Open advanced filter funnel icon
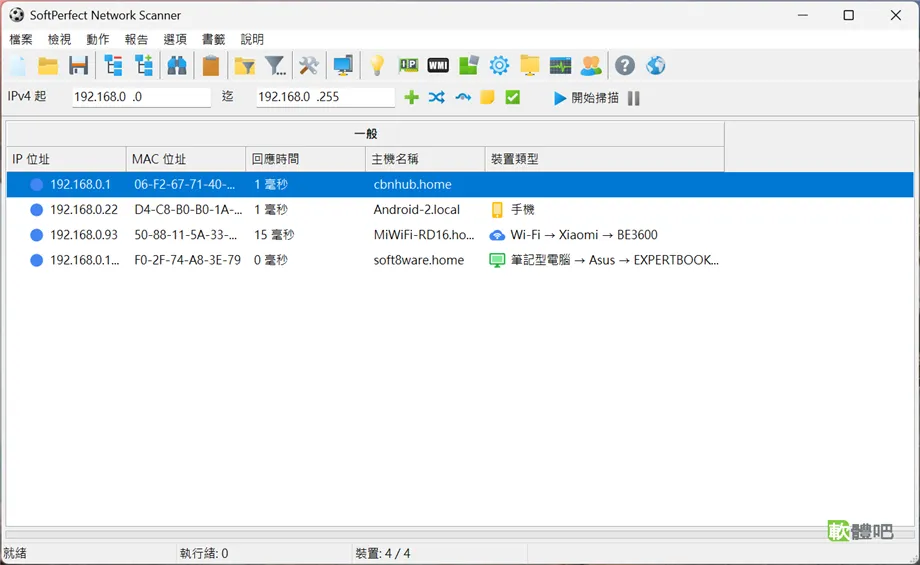The image size is (920, 565). click(x=275, y=66)
